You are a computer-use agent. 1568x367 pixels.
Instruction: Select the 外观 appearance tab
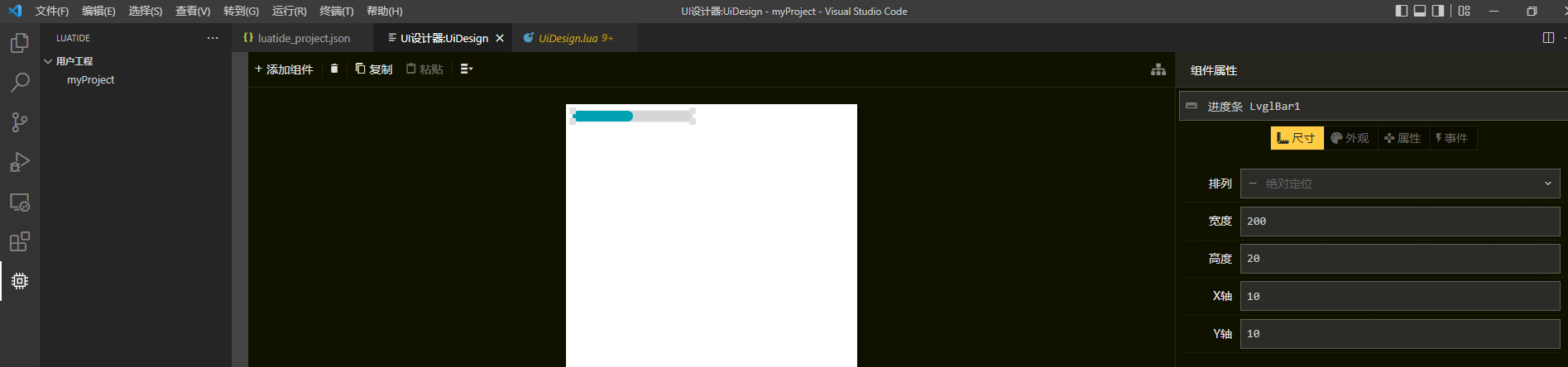(x=1350, y=138)
